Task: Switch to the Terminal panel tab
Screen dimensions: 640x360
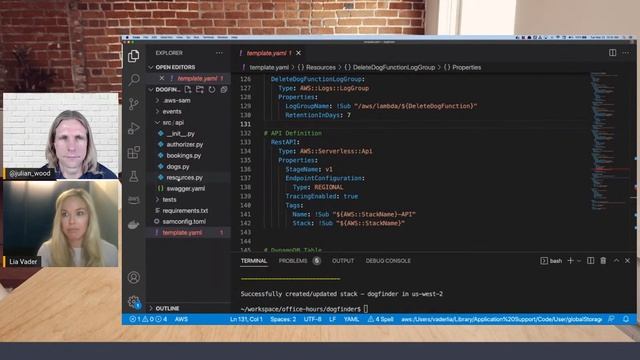Action: coord(253,261)
